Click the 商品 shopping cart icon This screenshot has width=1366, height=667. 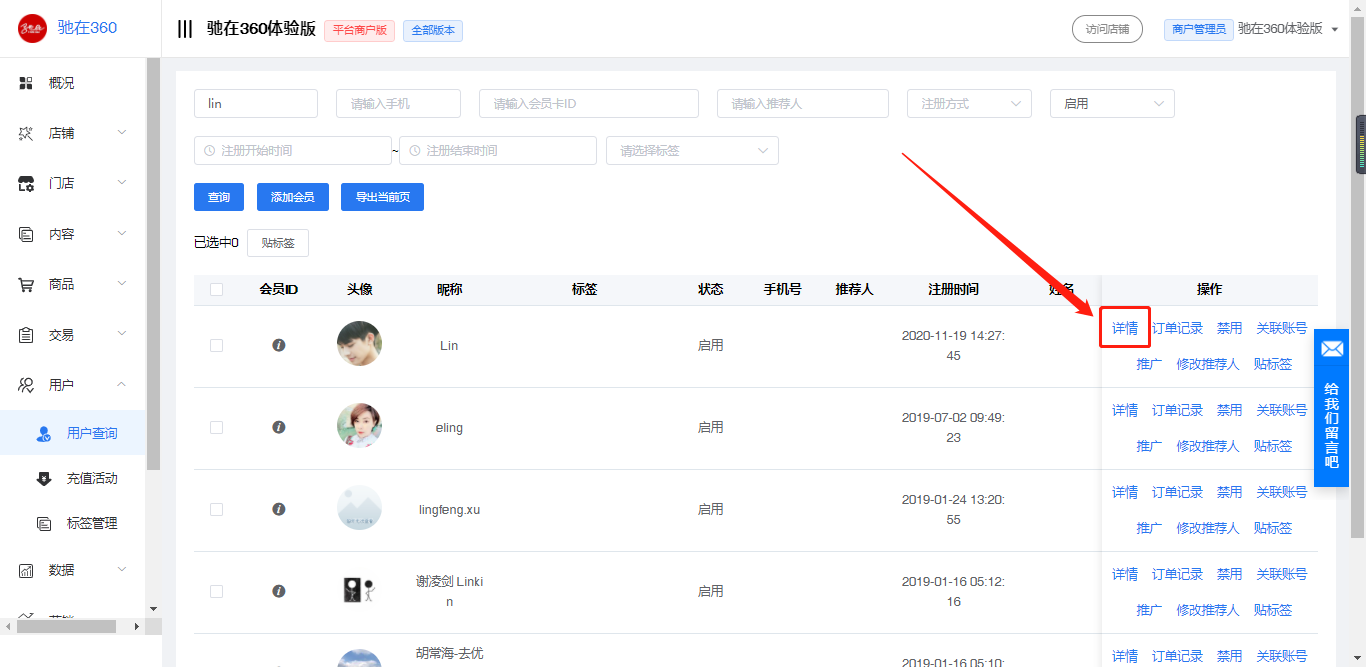point(27,284)
